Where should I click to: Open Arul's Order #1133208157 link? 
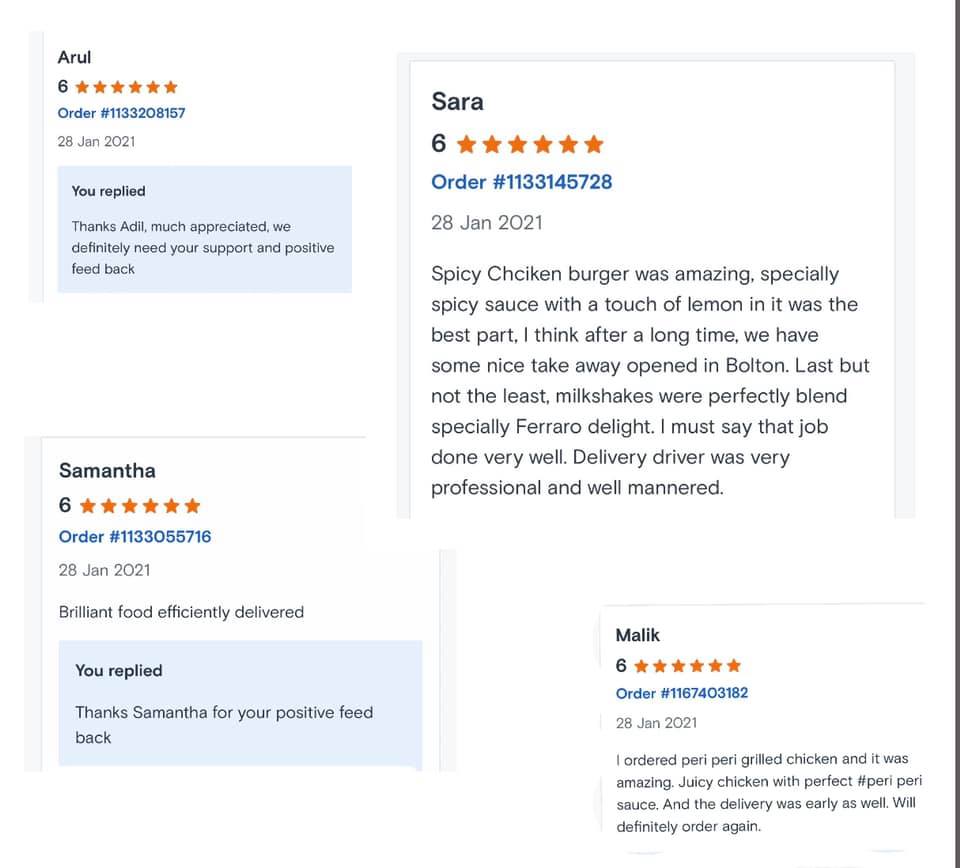(121, 113)
